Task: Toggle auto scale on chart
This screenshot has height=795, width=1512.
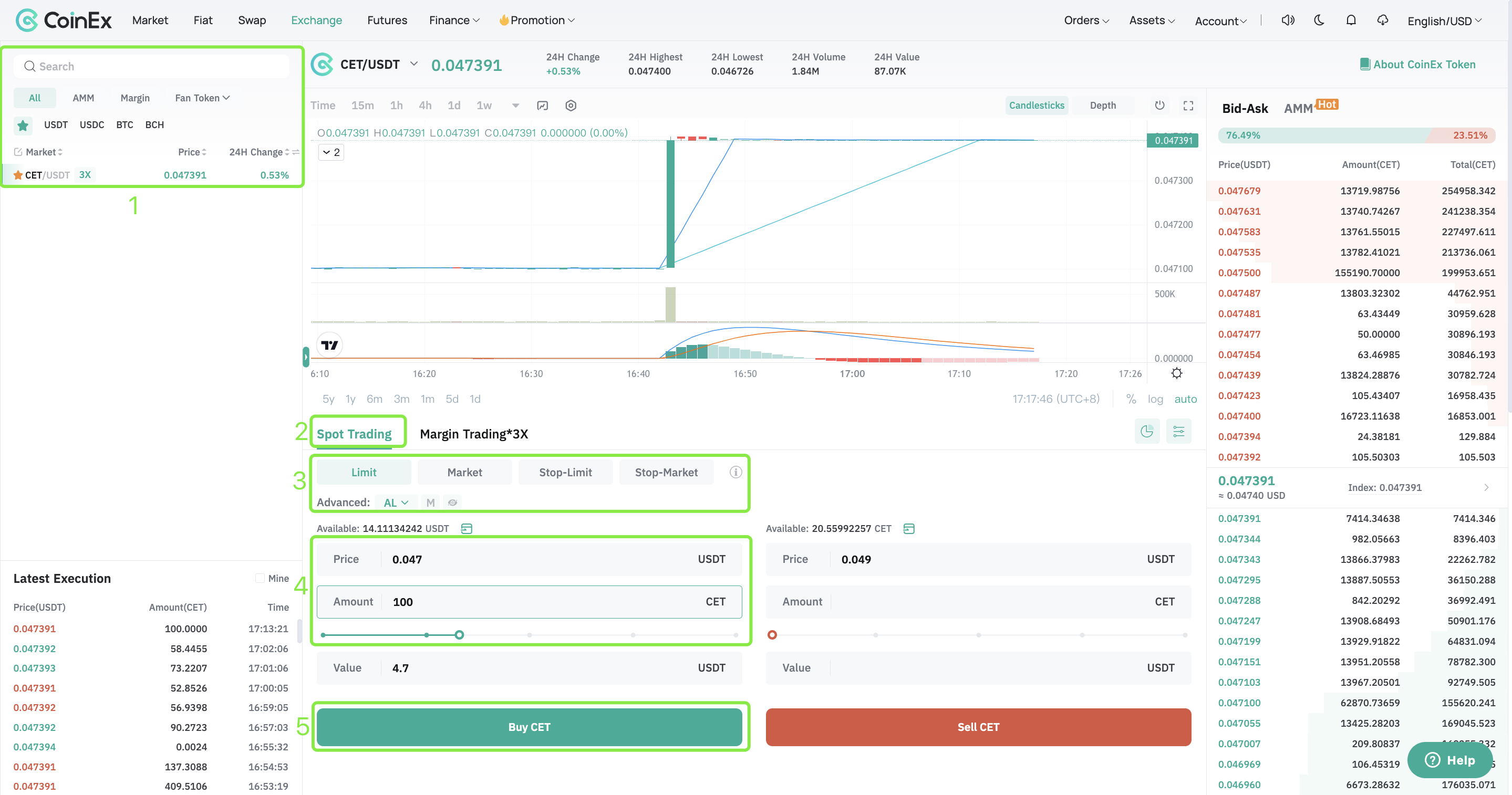Action: coord(1185,399)
